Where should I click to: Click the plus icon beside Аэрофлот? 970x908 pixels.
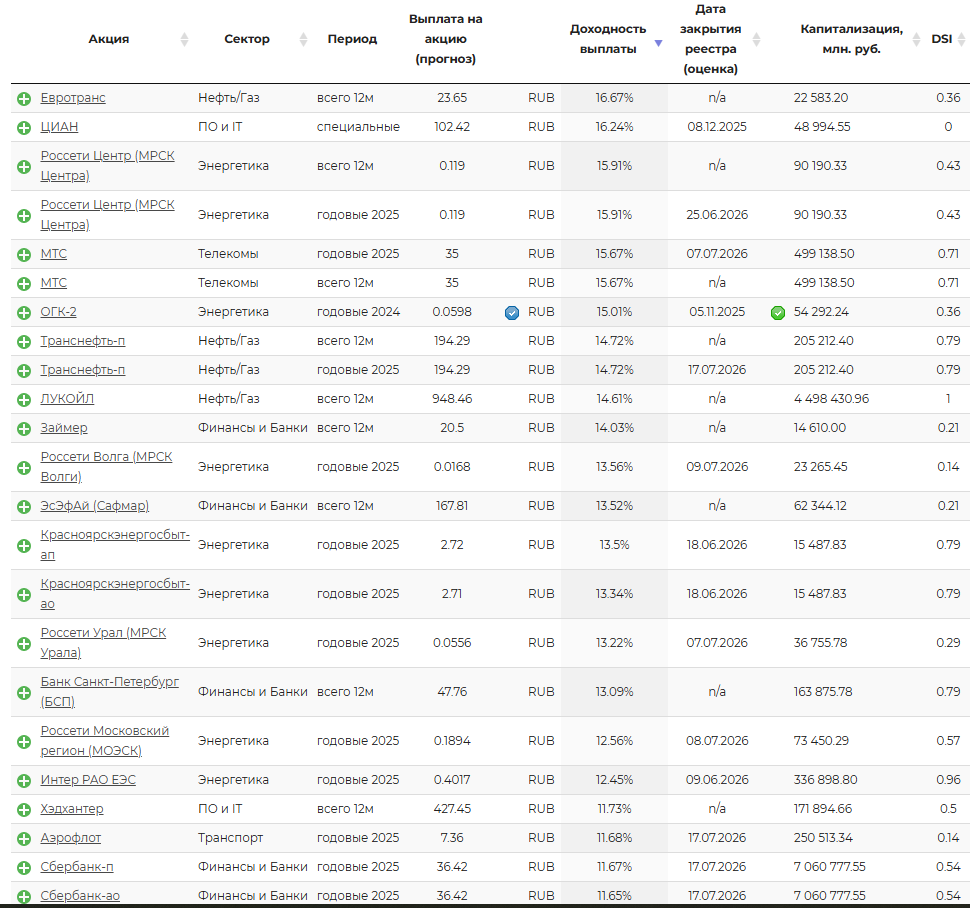(24, 839)
